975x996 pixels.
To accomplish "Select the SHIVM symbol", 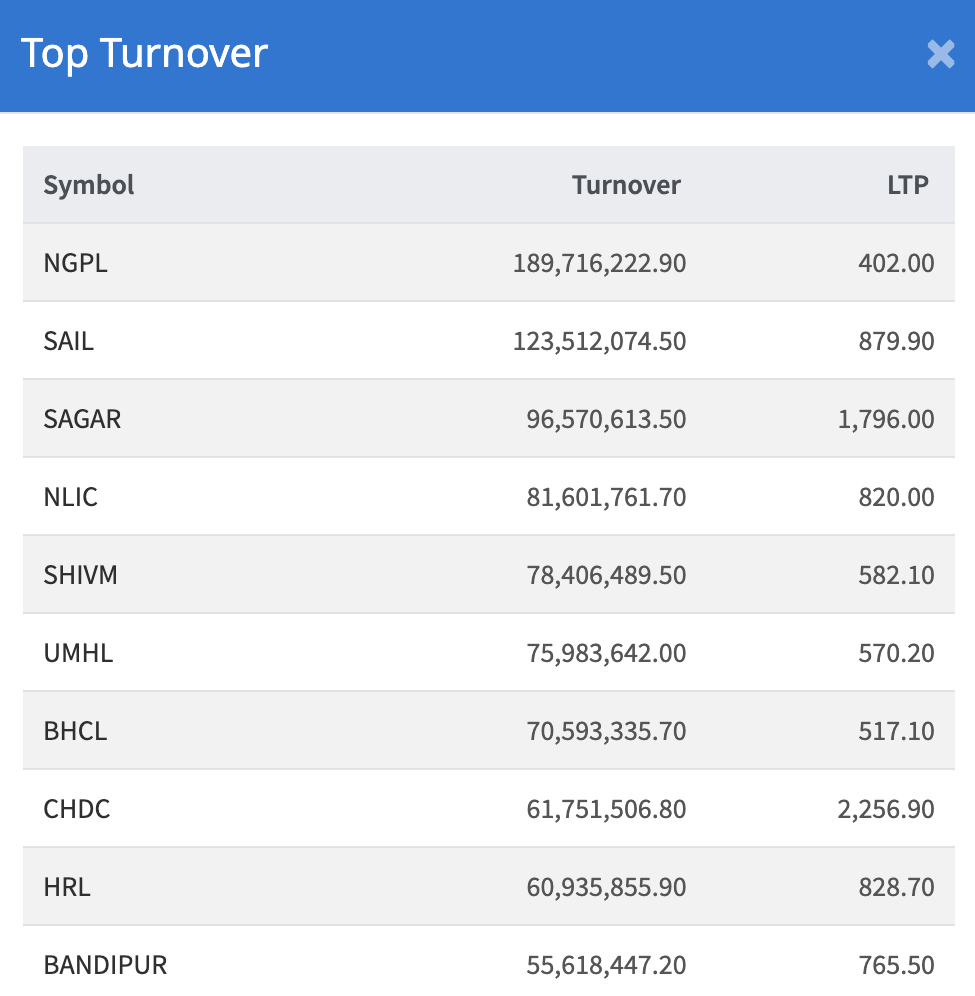I will tap(81, 575).
